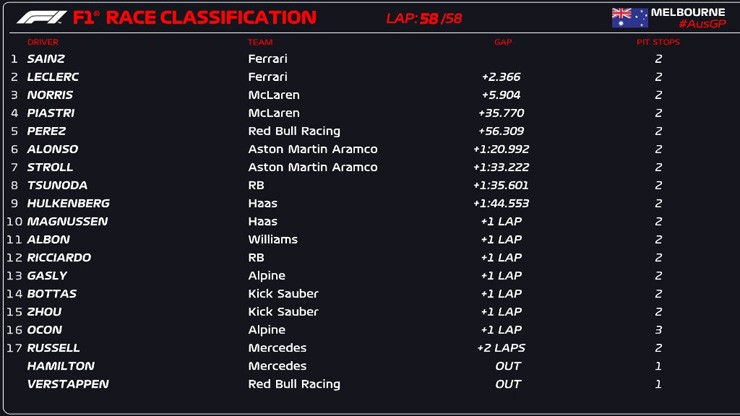Click the #AusGP hashtag

(x=701, y=24)
